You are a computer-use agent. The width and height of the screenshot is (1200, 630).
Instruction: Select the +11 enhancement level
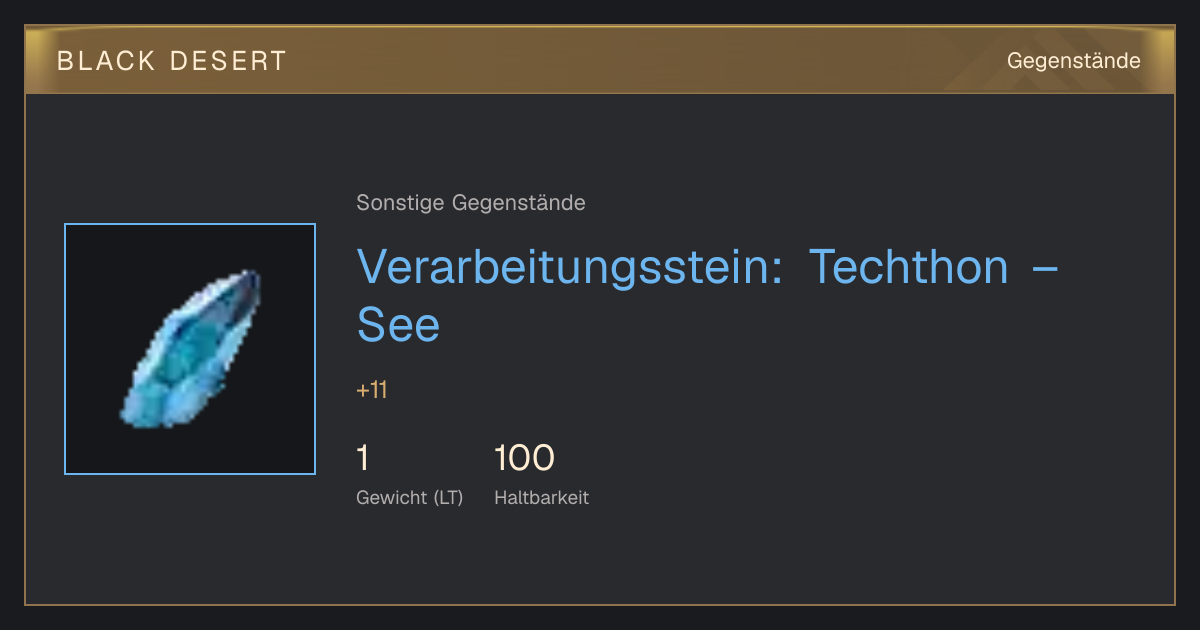tap(372, 390)
